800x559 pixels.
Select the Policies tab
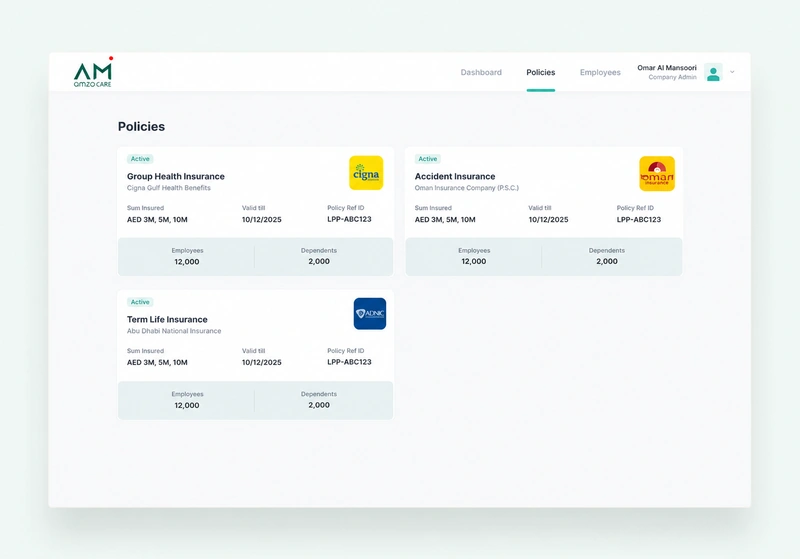[541, 72]
